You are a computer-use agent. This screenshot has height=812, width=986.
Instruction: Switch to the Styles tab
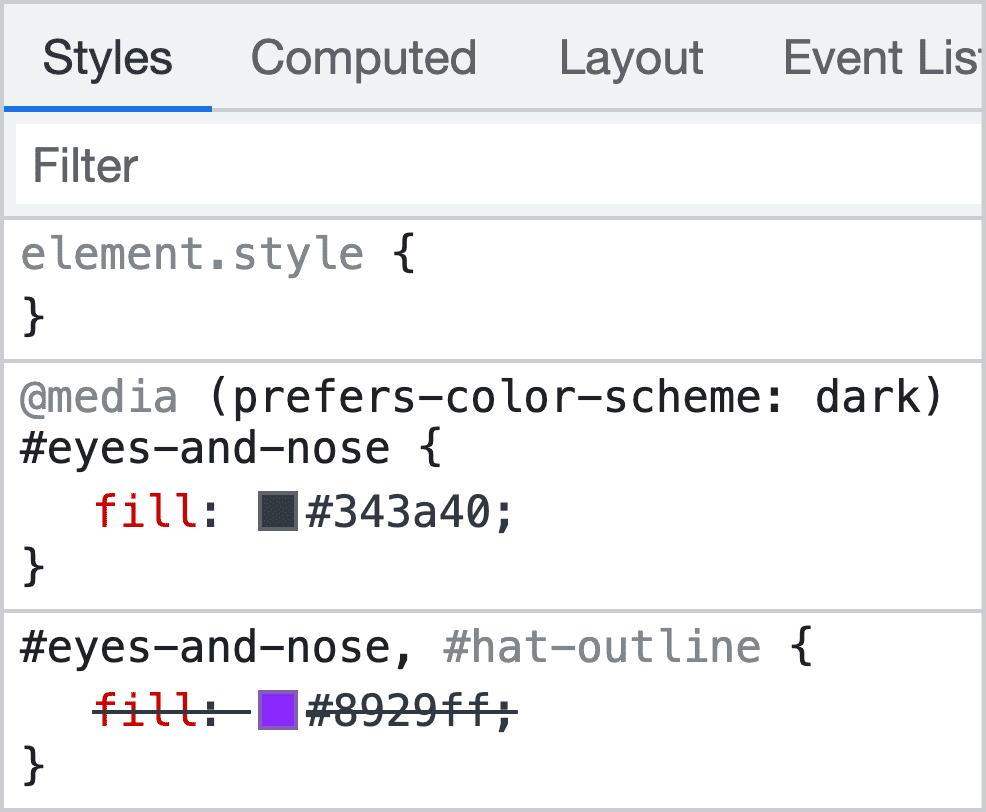point(107,58)
